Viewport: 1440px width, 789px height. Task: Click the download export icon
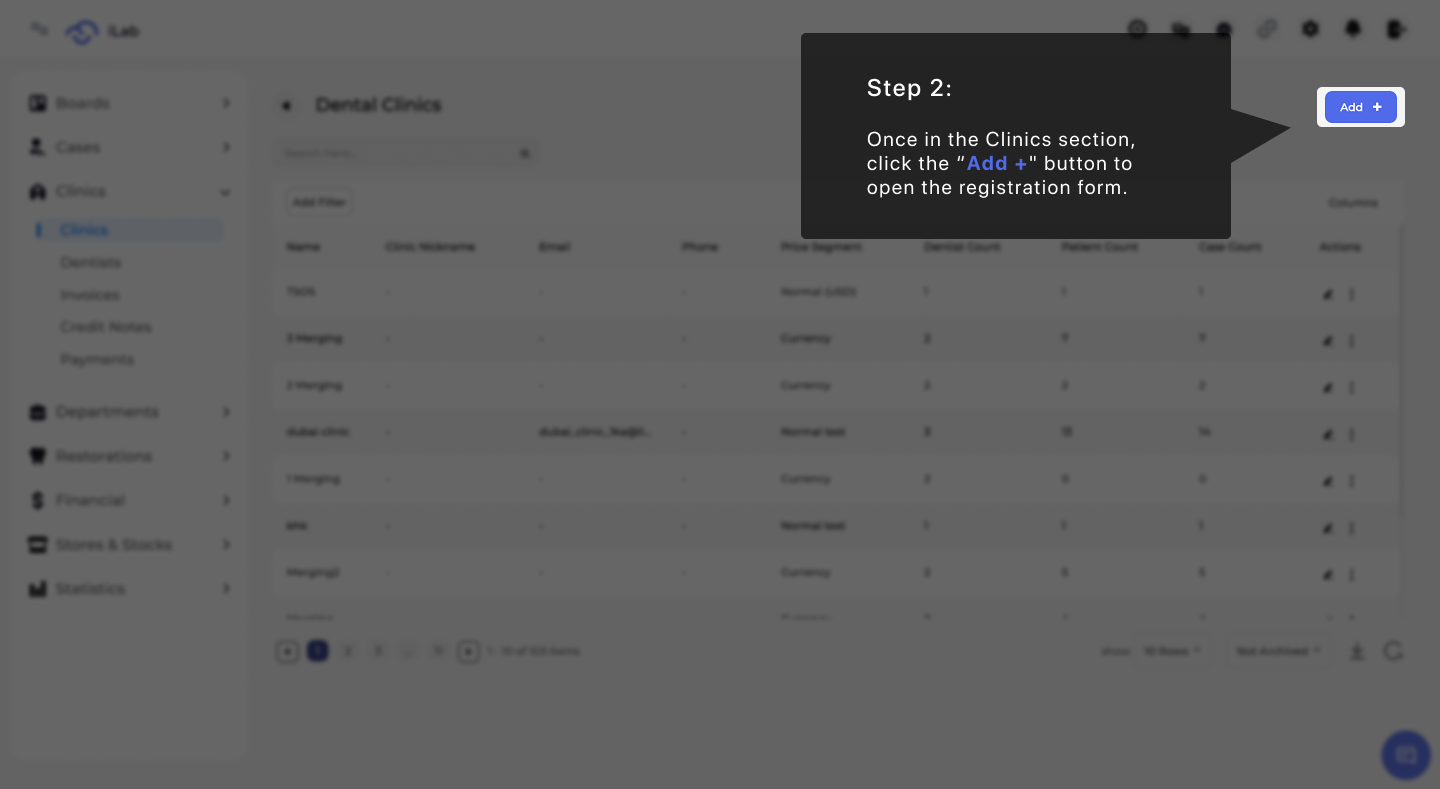(1357, 651)
